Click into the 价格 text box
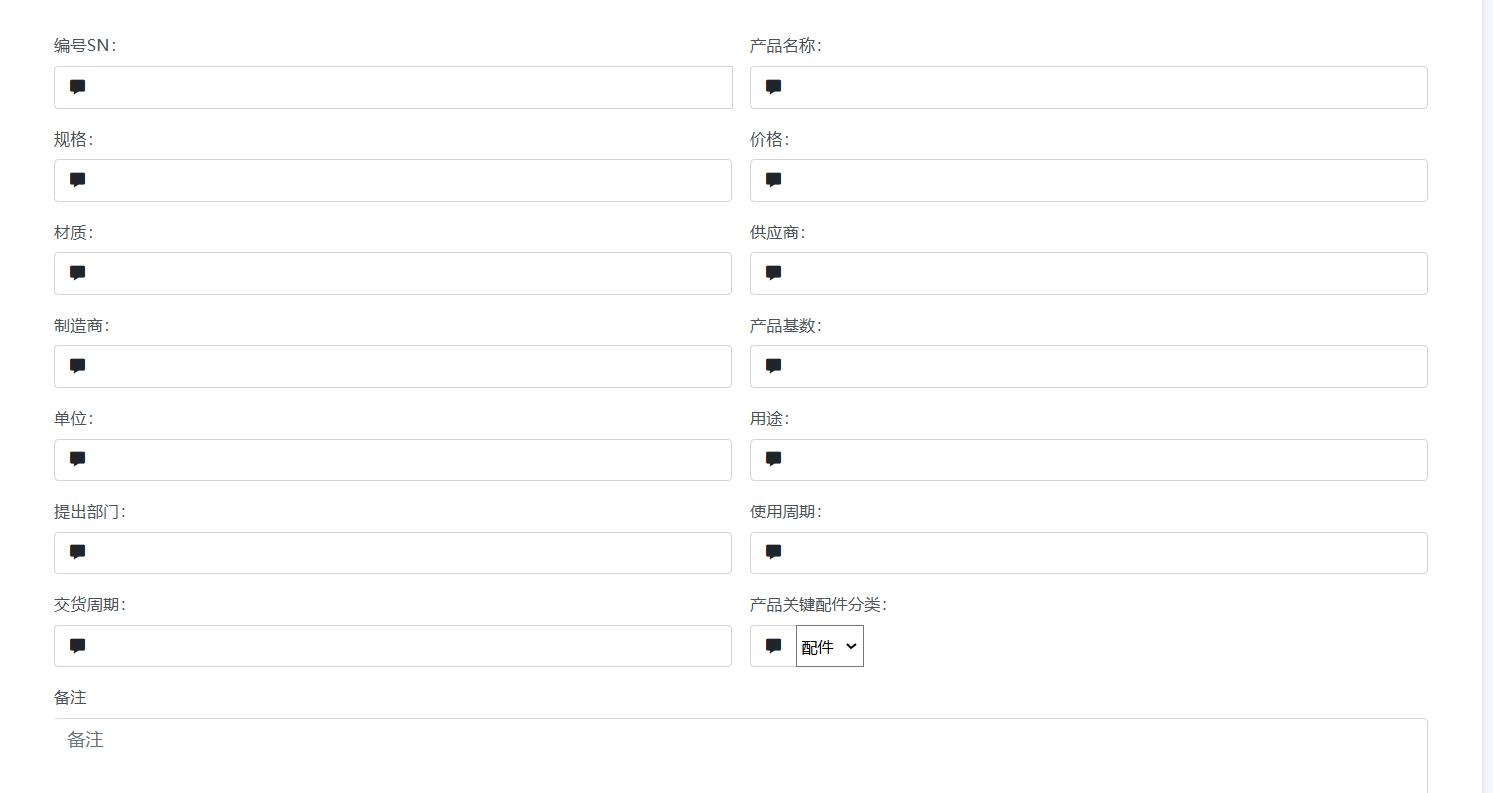The width and height of the screenshot is (1493, 793). [1105, 181]
